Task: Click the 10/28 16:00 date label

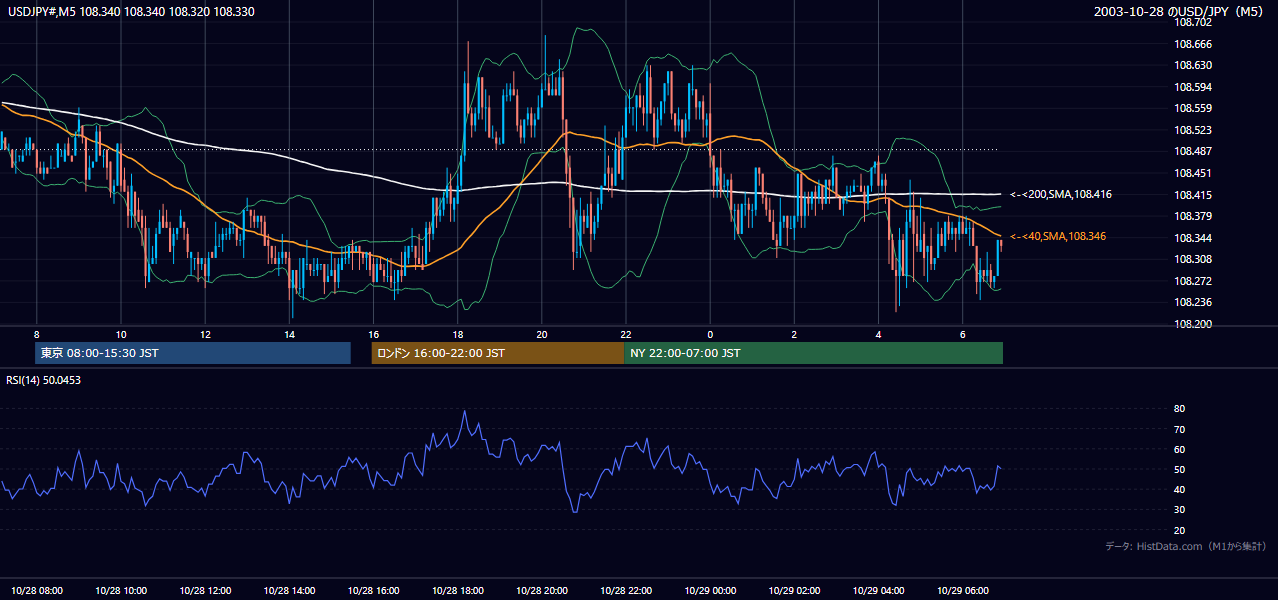Action: [x=373, y=591]
